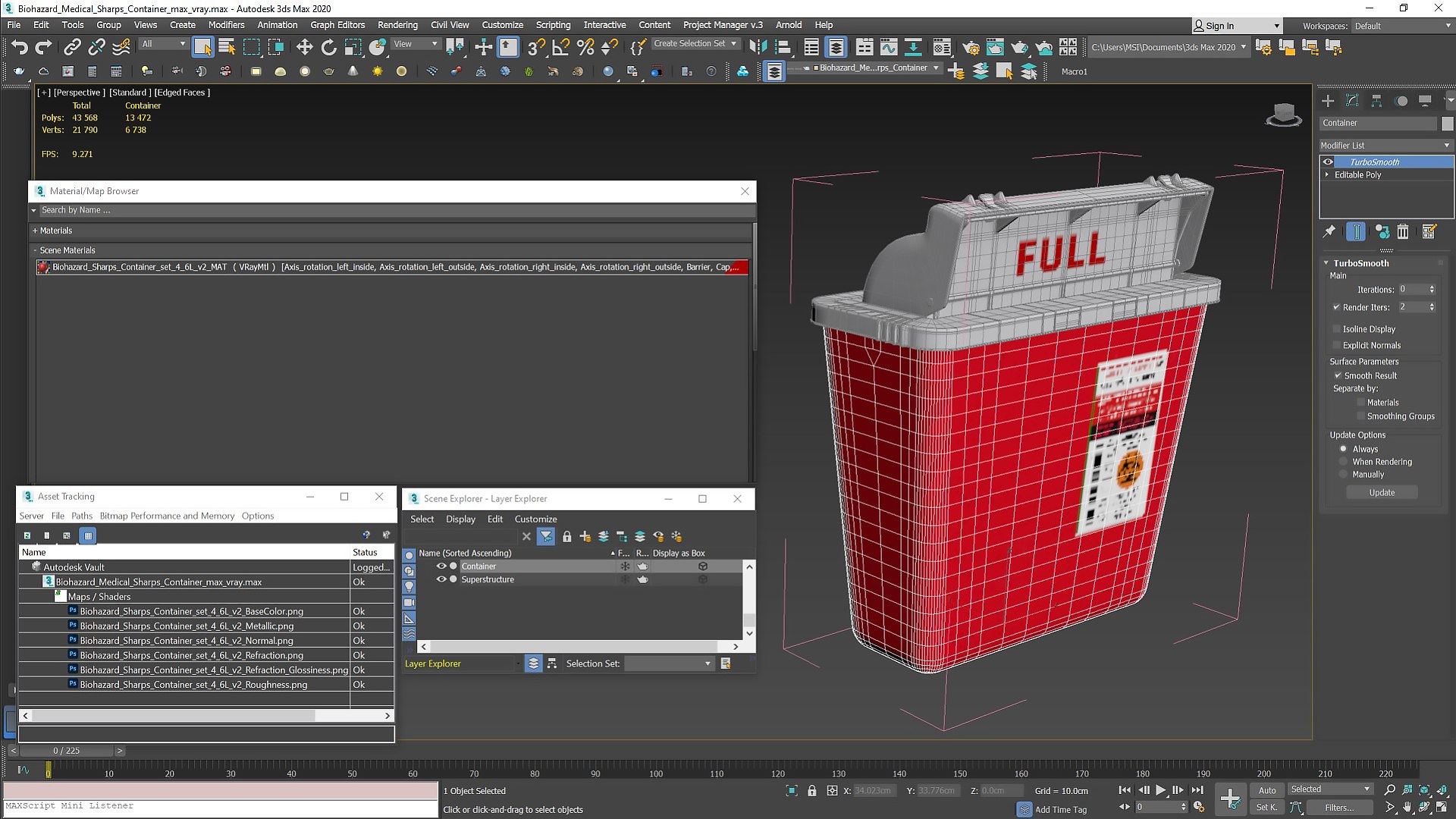
Task: Open the Modify panel tab icon
Action: [x=1351, y=101]
